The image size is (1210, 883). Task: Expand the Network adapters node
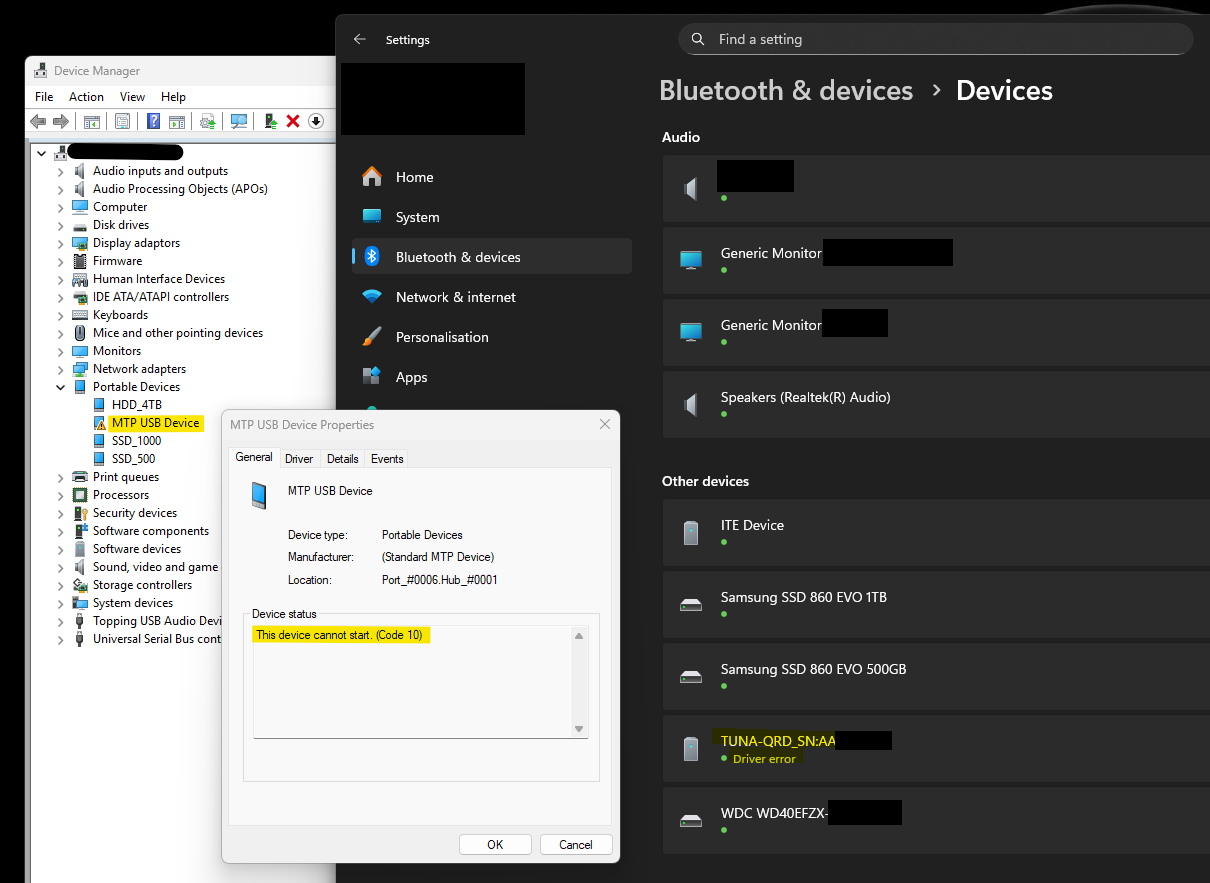pyautogui.click(x=61, y=369)
